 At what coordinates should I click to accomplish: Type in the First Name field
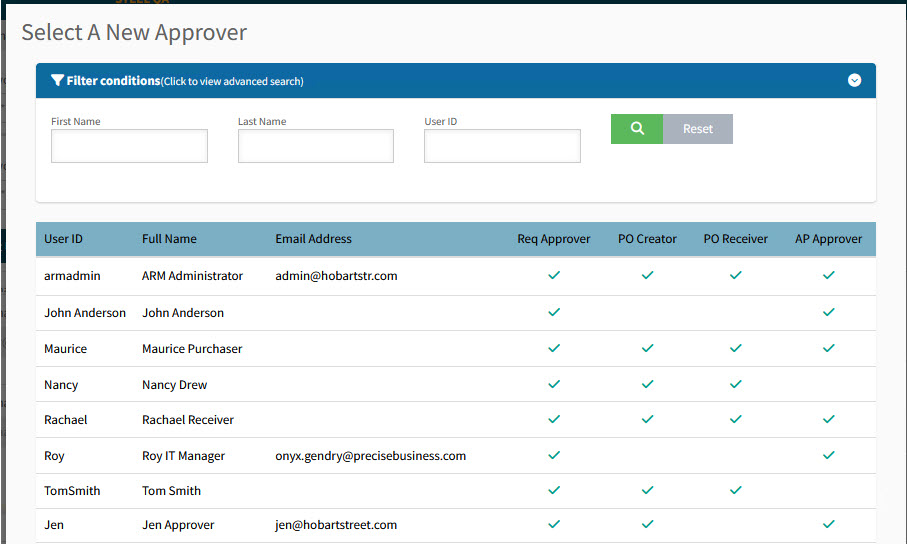(129, 146)
